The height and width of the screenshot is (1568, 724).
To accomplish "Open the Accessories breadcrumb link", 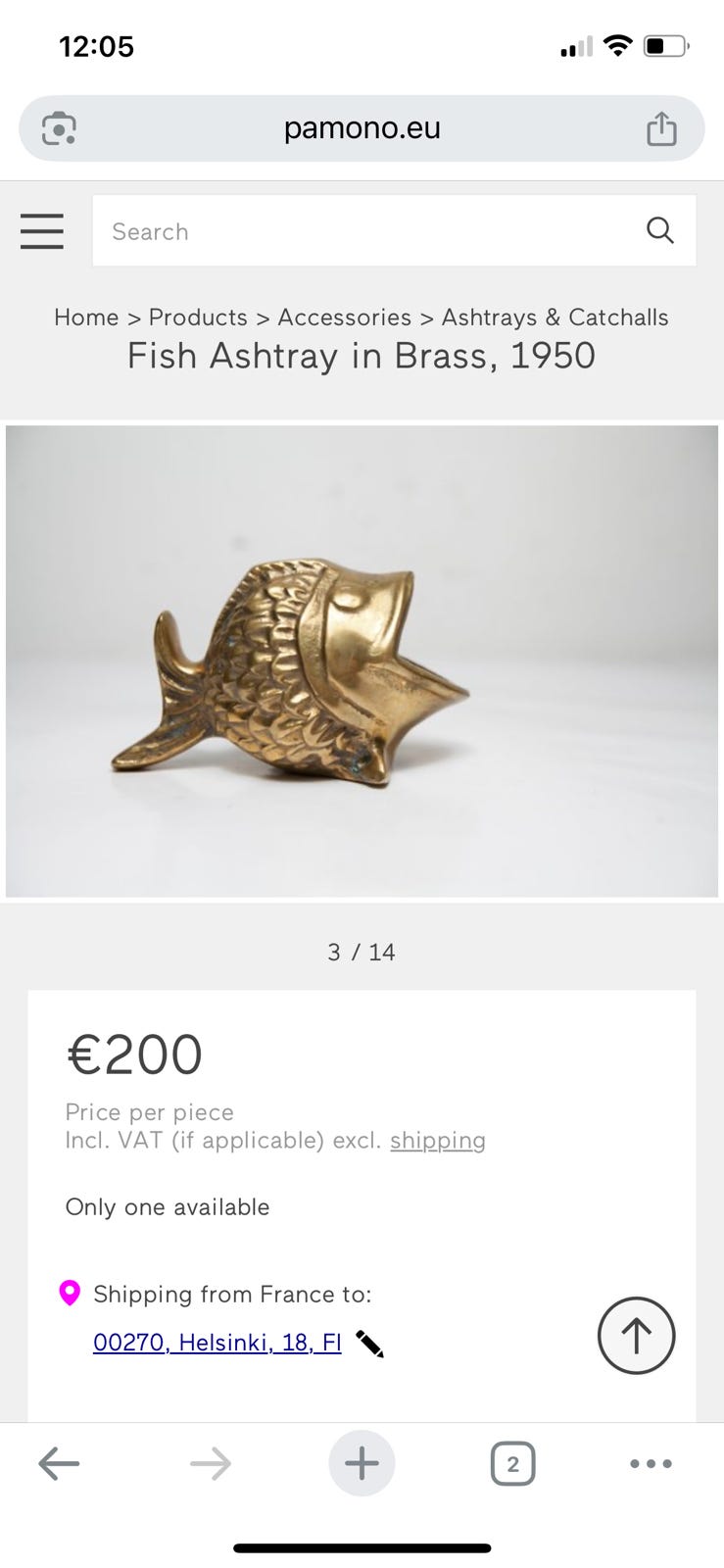I will 345,318.
